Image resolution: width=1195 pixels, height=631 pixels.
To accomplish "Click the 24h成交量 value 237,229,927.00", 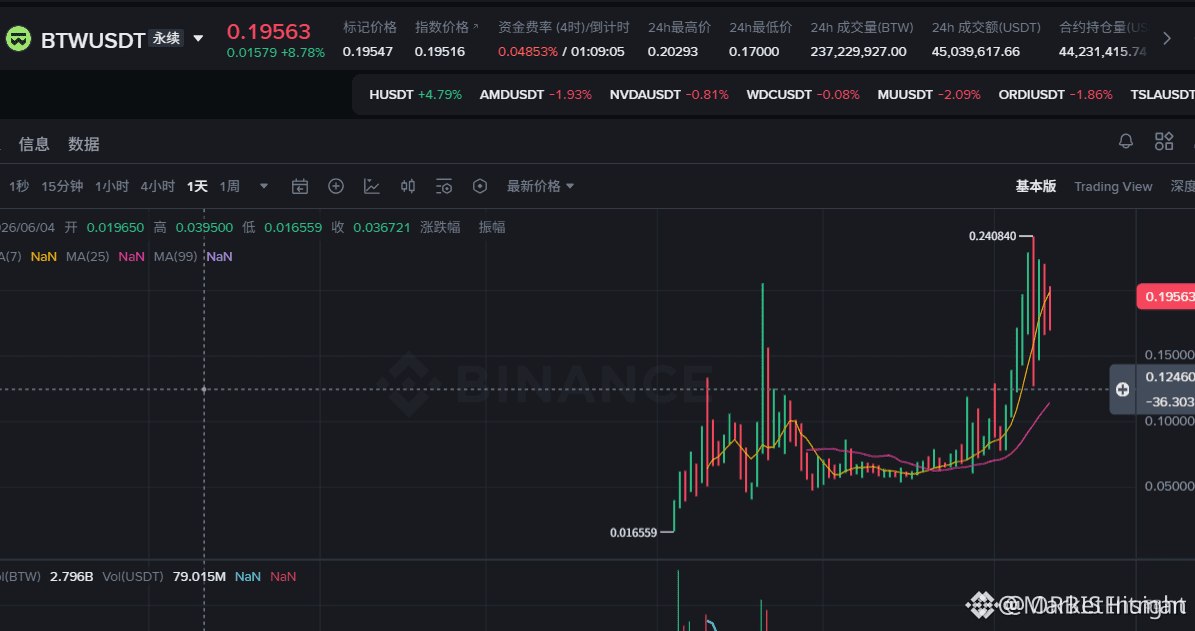I will [858, 52].
